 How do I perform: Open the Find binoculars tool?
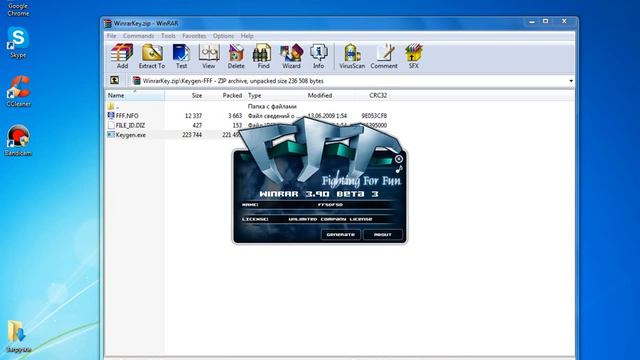[x=263, y=56]
